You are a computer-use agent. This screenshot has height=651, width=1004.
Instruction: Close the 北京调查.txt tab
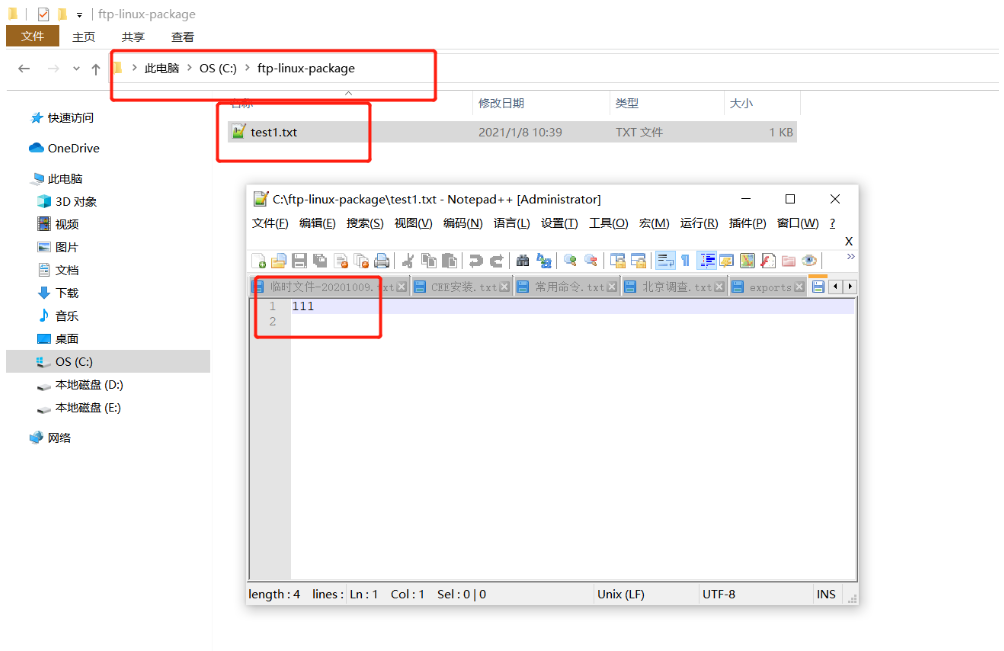[x=720, y=287]
